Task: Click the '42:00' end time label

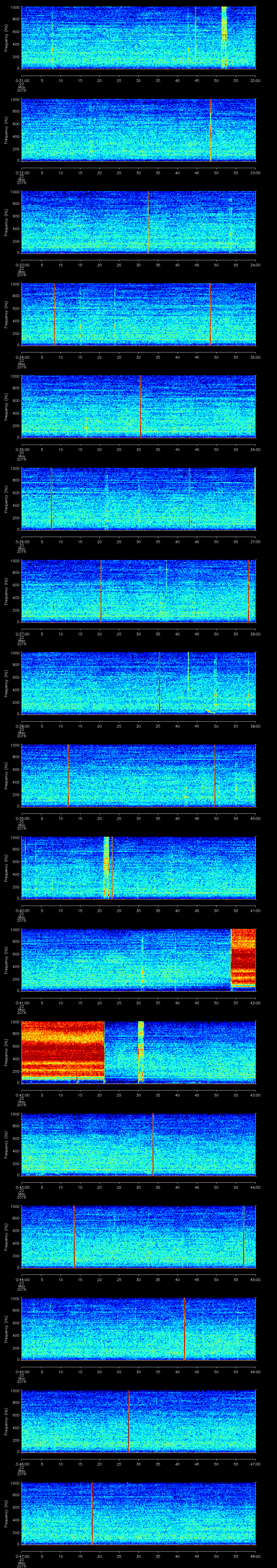Action: pos(255,1003)
